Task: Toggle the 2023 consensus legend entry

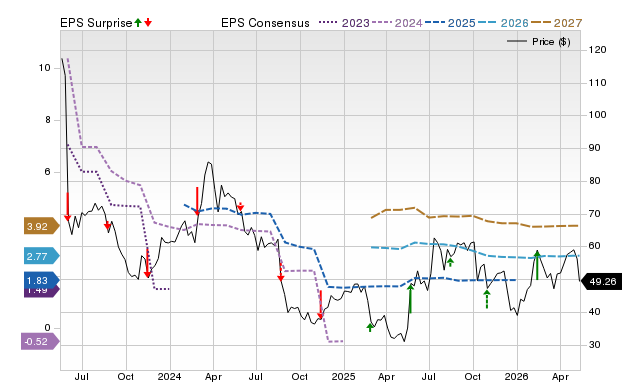Action: tap(344, 23)
